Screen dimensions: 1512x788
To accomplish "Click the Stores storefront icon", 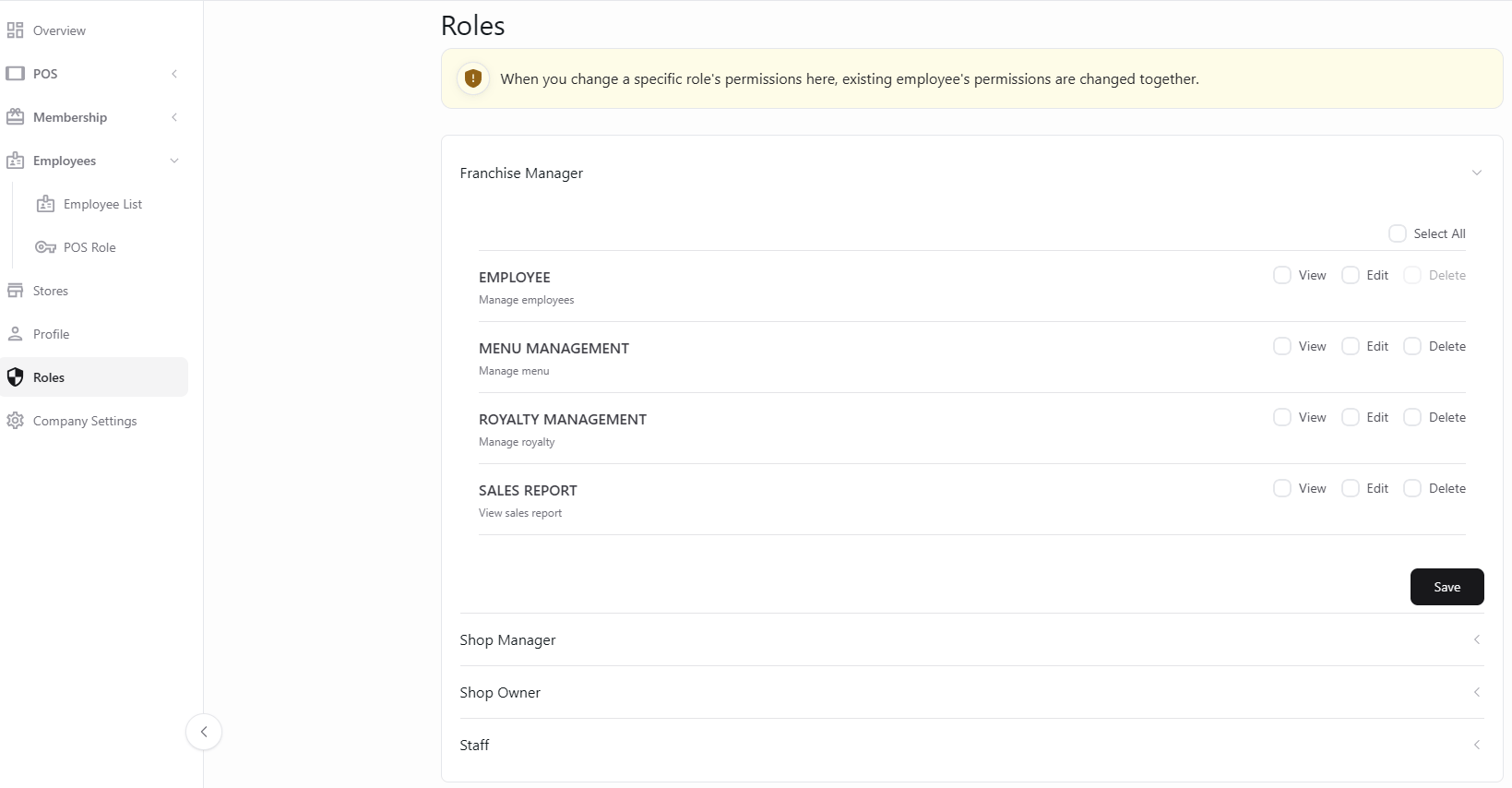I will click(x=15, y=291).
